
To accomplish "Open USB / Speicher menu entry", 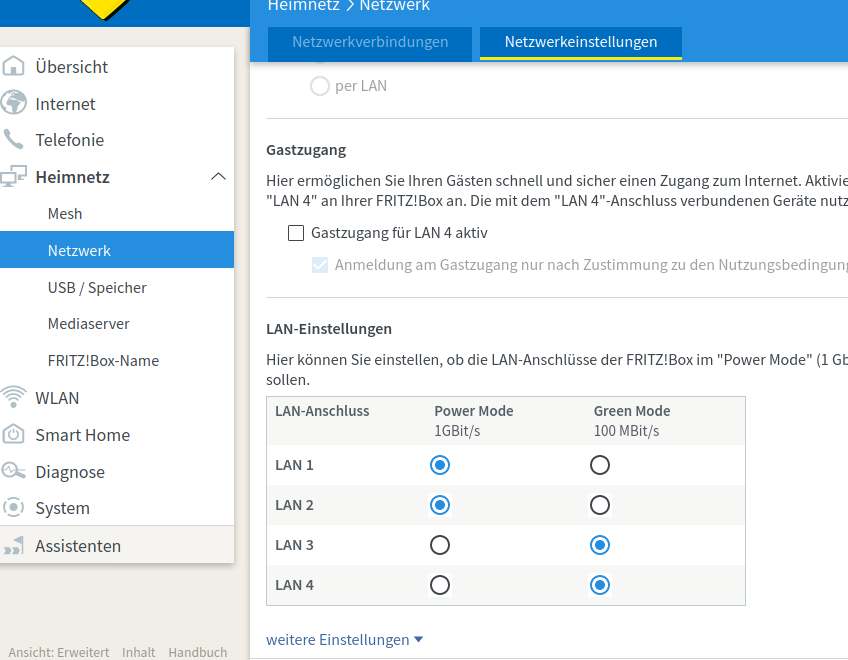I will click(x=97, y=288).
